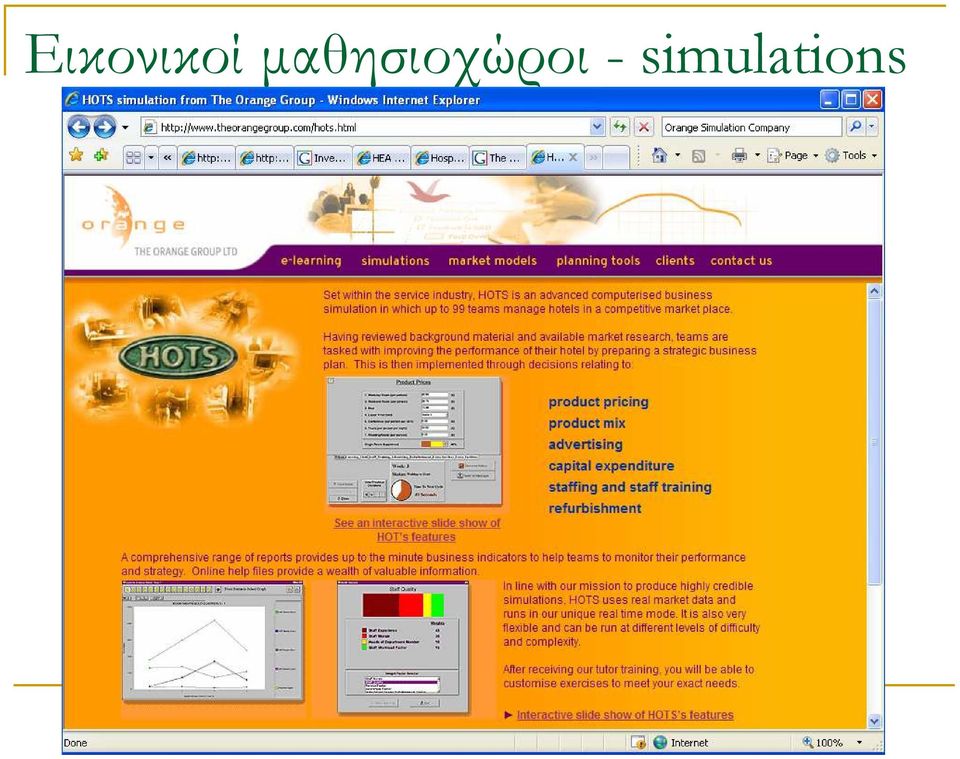Click 'refurbishment' text
This screenshot has width=960, height=759.
594,509
